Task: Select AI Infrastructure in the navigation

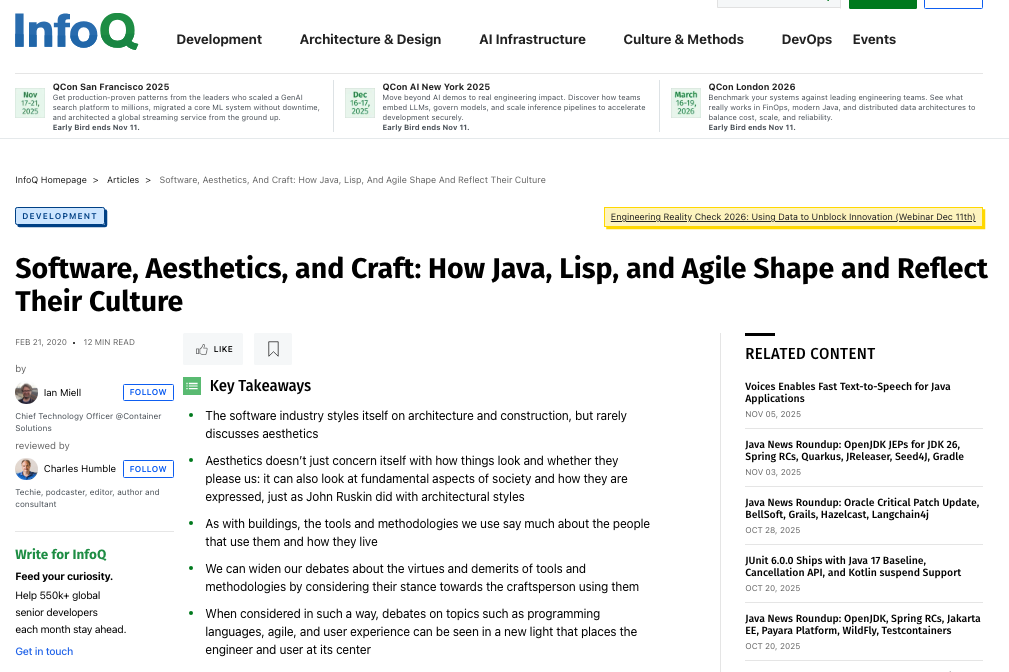Action: (532, 40)
